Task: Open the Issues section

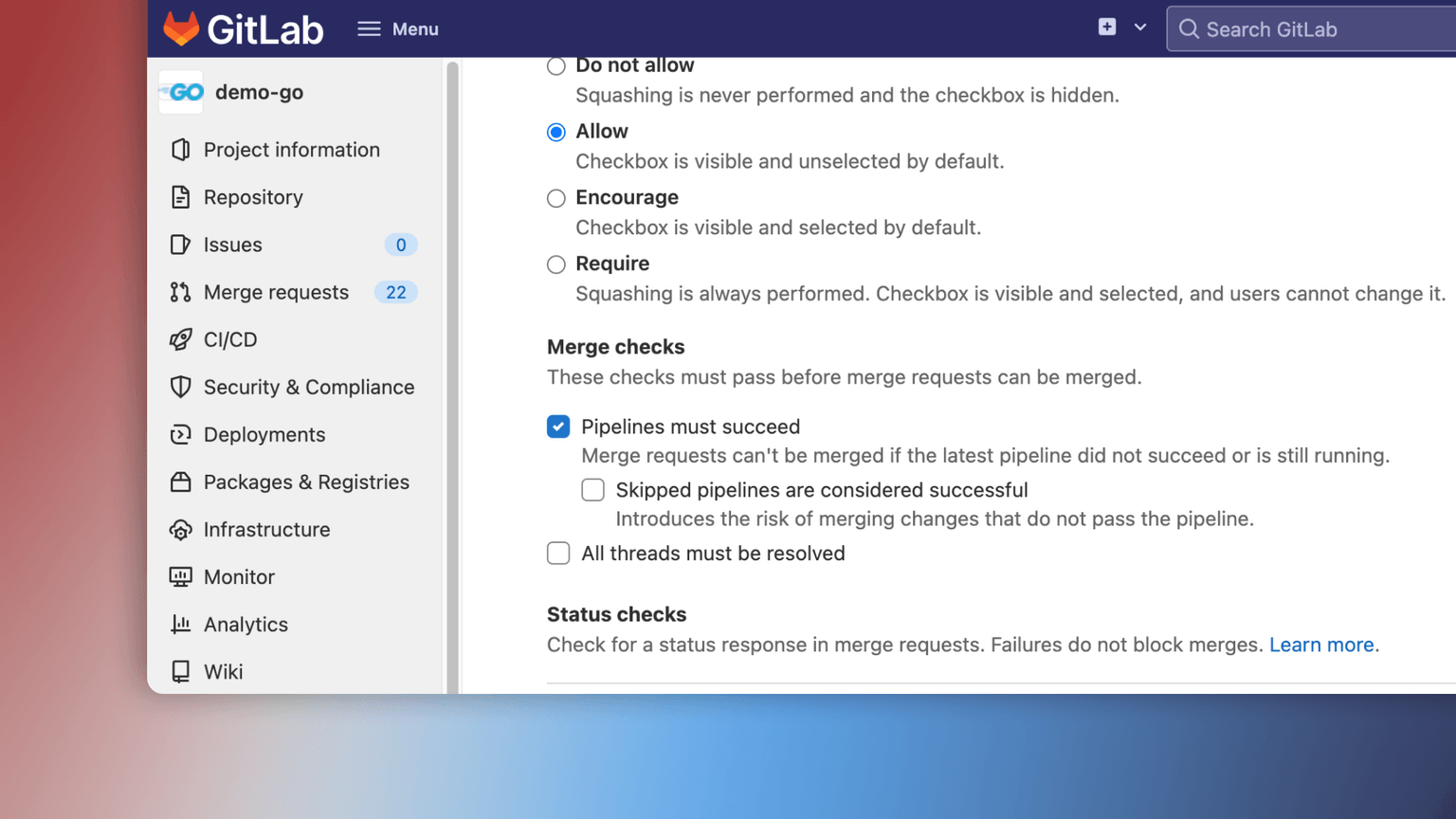Action: 233,245
